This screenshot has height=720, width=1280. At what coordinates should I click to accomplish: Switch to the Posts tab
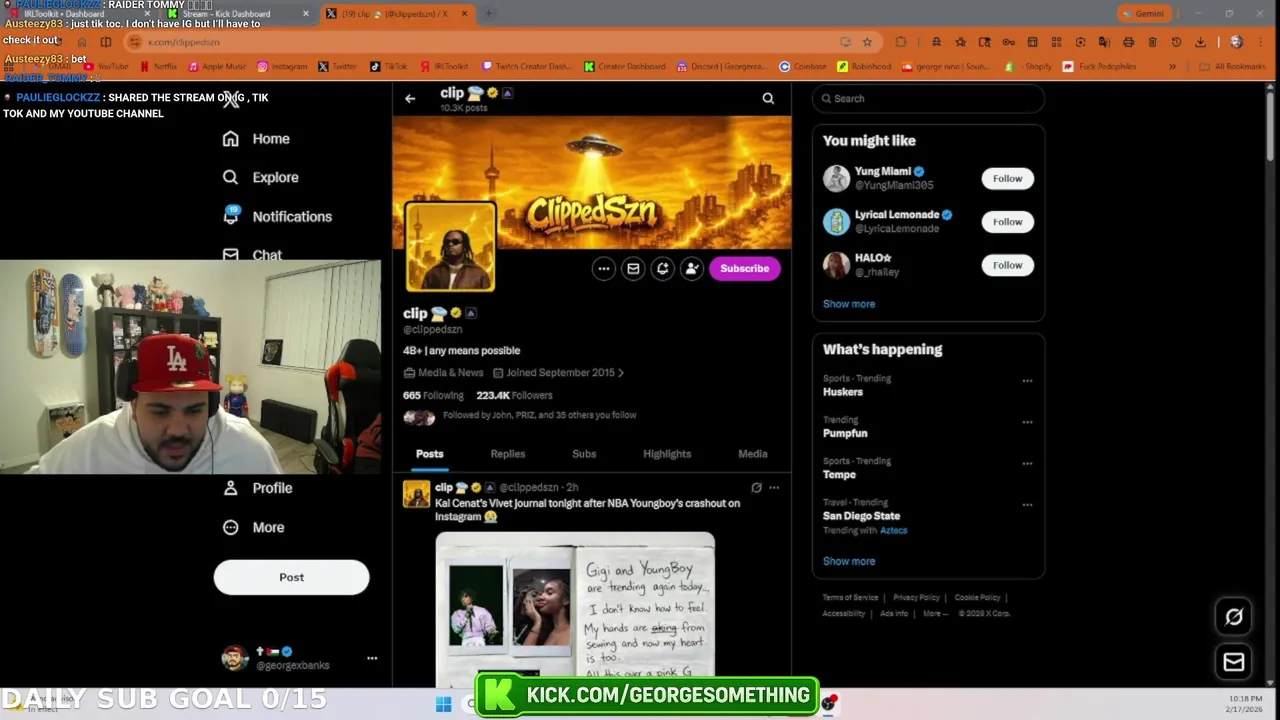point(430,454)
